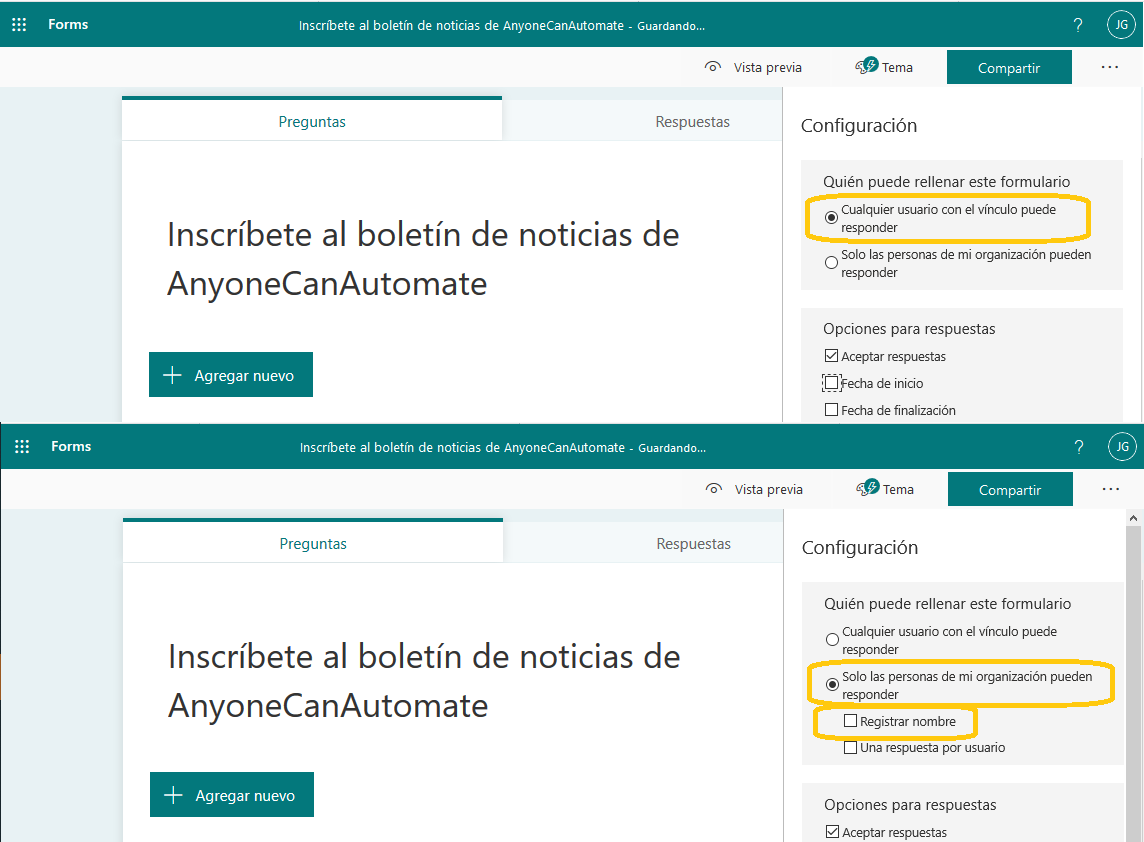Click form title heading in top window
1144x842 pixels.
(423, 259)
